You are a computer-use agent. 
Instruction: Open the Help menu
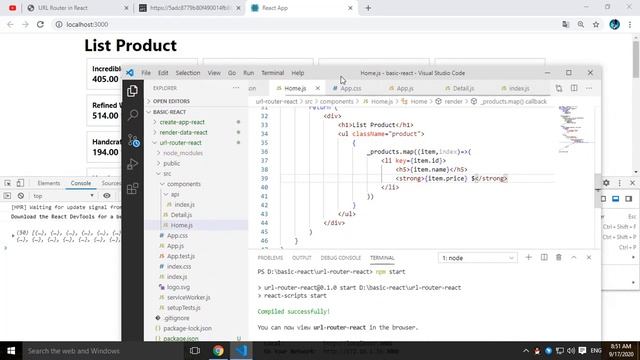(x=298, y=73)
